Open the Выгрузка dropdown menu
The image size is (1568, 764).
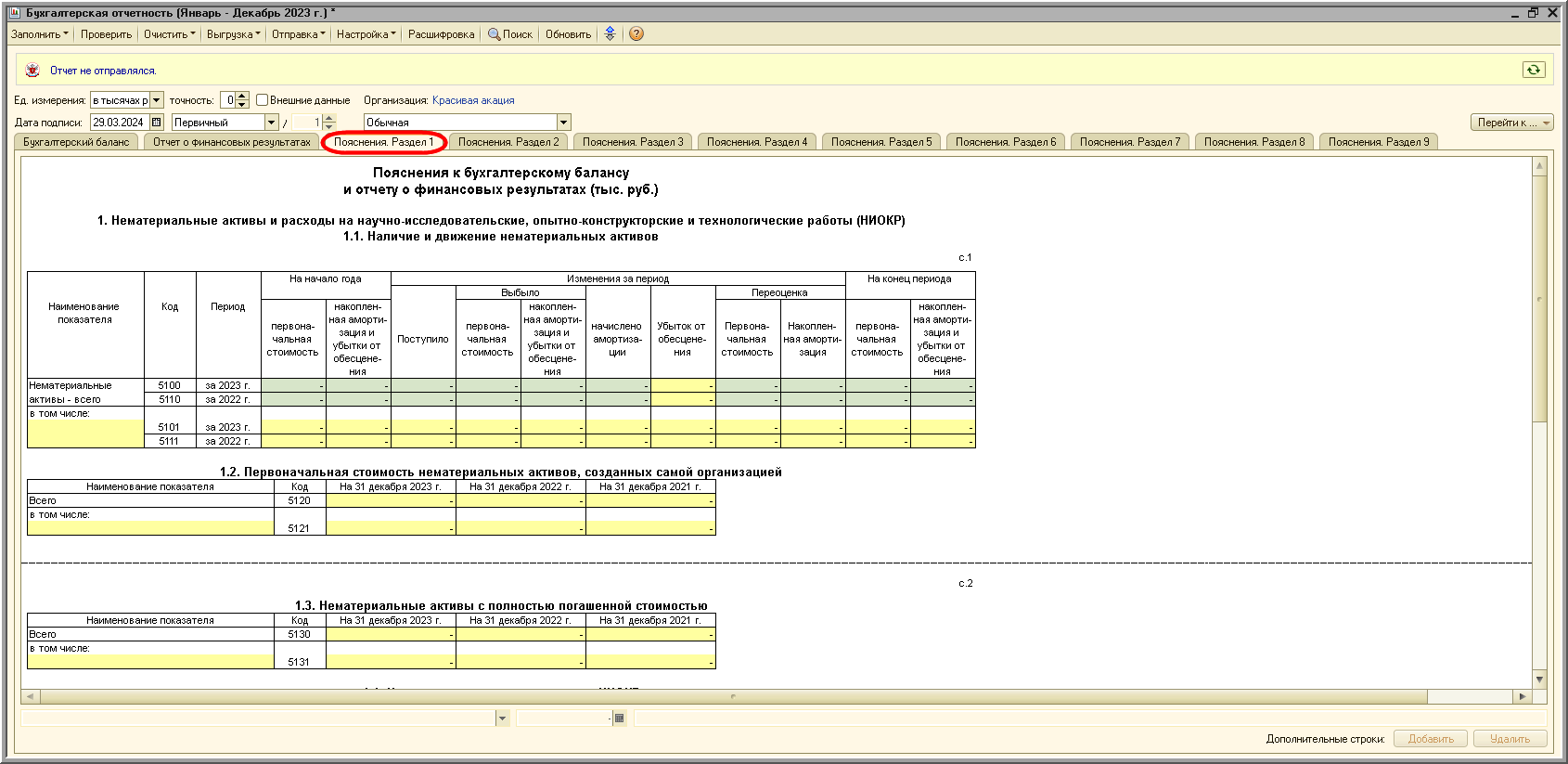pos(233,34)
